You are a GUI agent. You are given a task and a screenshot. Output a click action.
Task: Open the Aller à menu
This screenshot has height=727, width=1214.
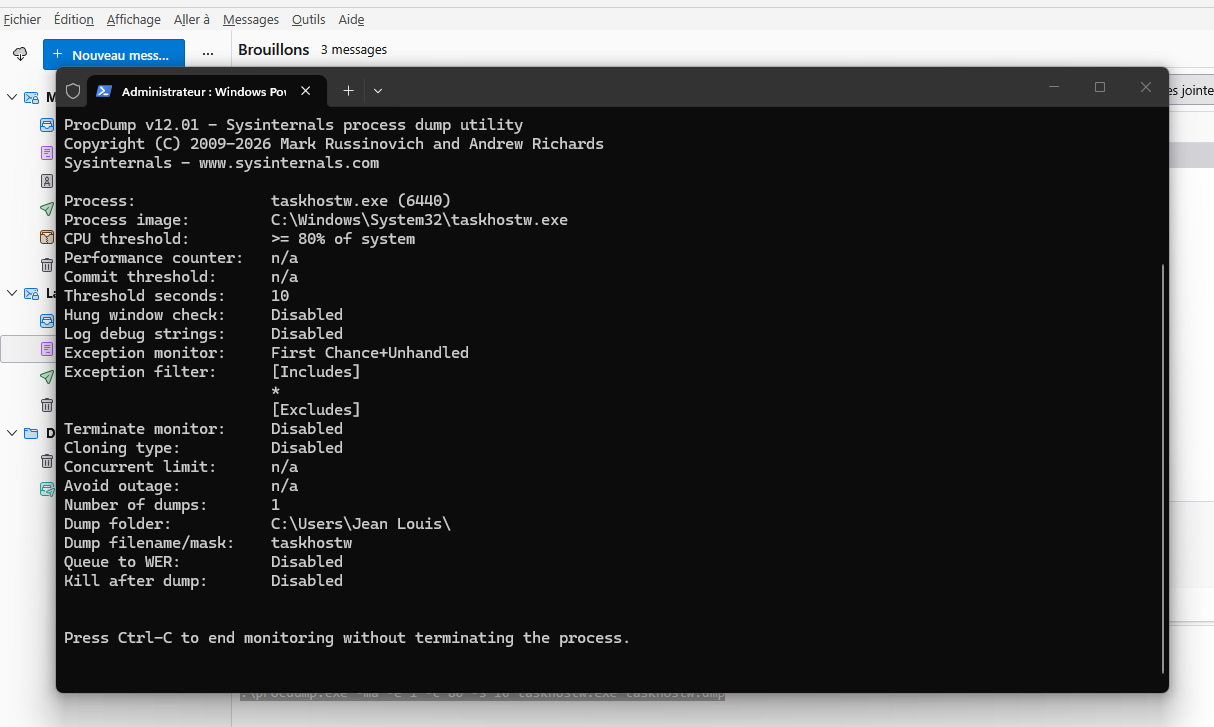tap(192, 19)
